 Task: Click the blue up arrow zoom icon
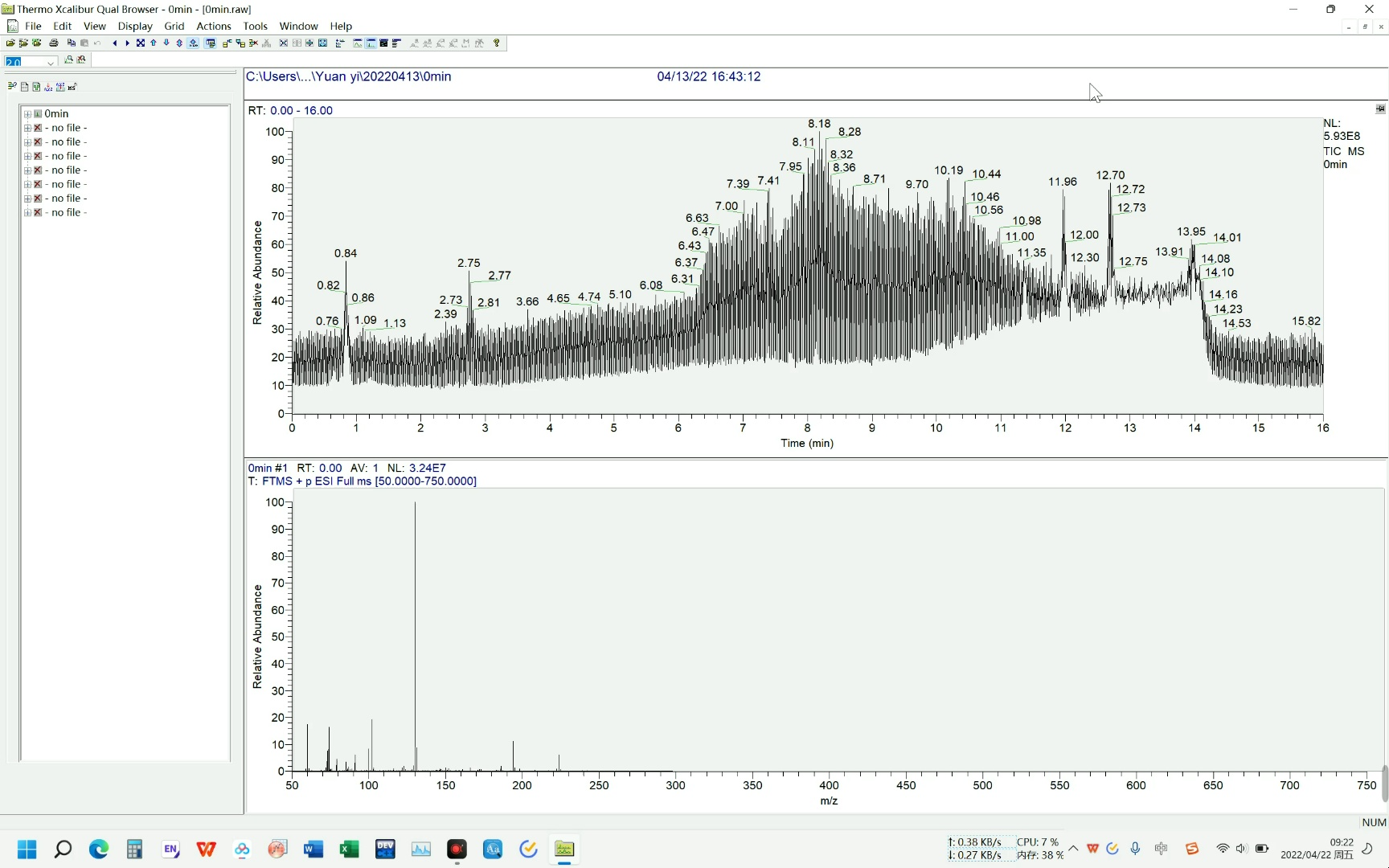coord(154,43)
